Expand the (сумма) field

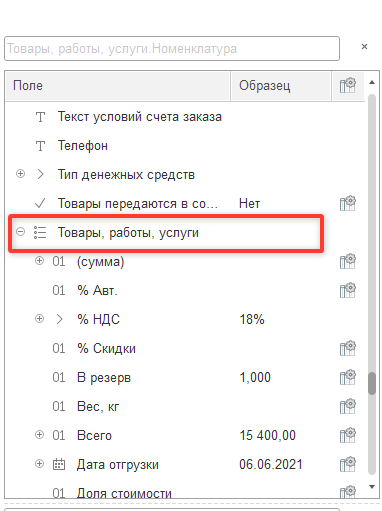[39, 261]
